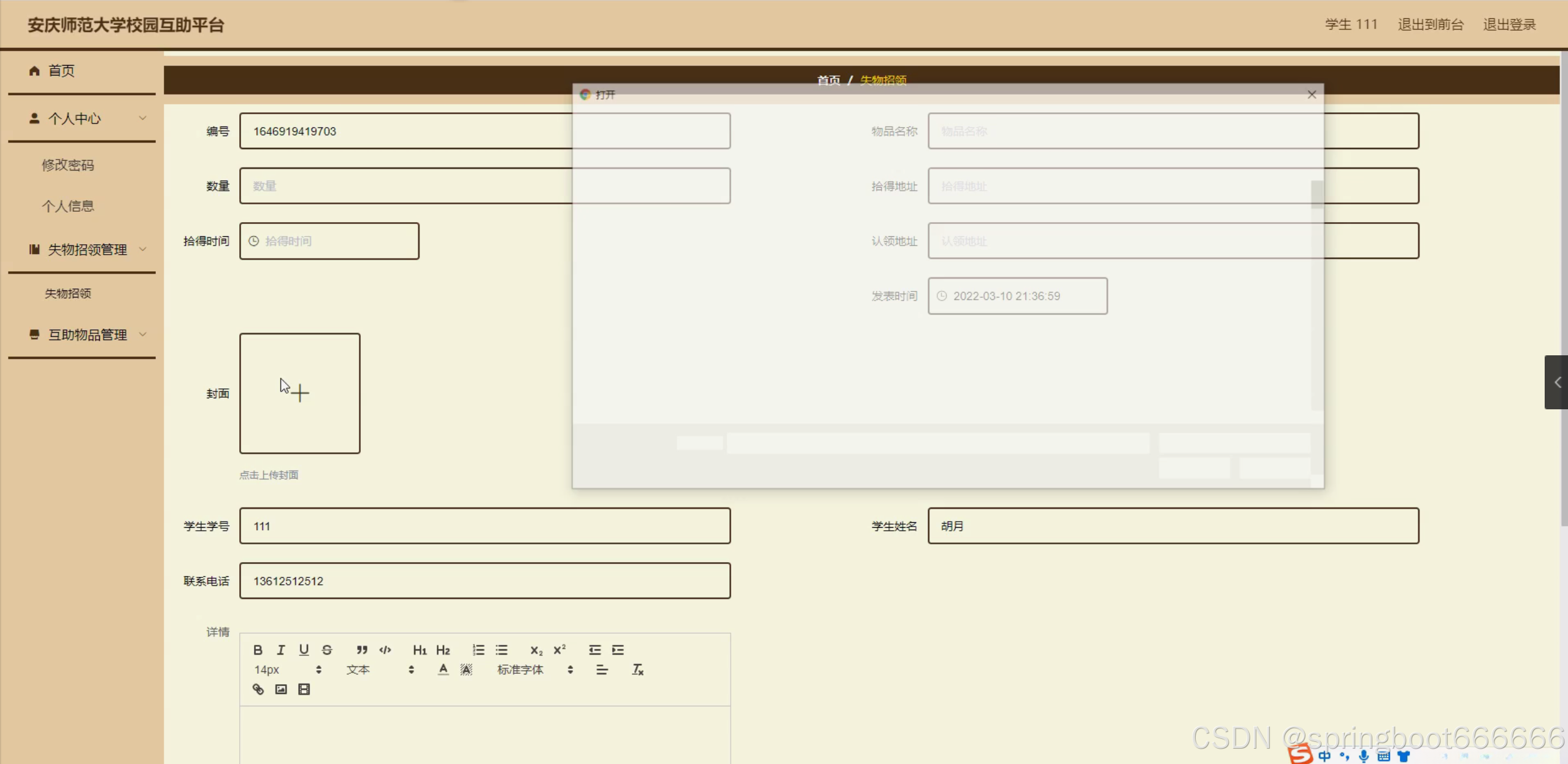Insert a blockquote in the editor

[x=362, y=650]
